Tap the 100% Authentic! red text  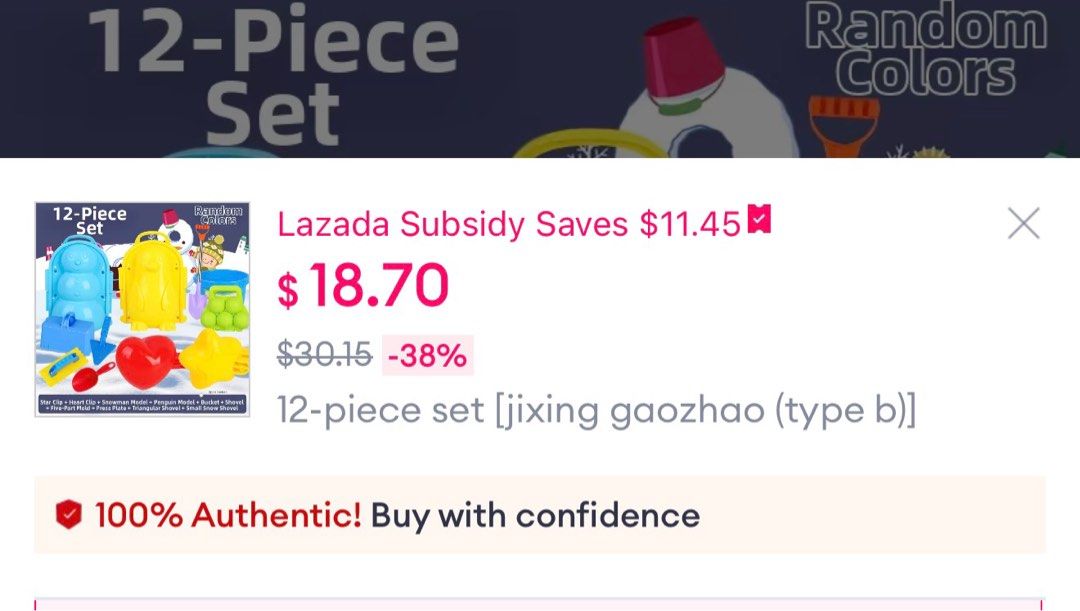tap(228, 515)
